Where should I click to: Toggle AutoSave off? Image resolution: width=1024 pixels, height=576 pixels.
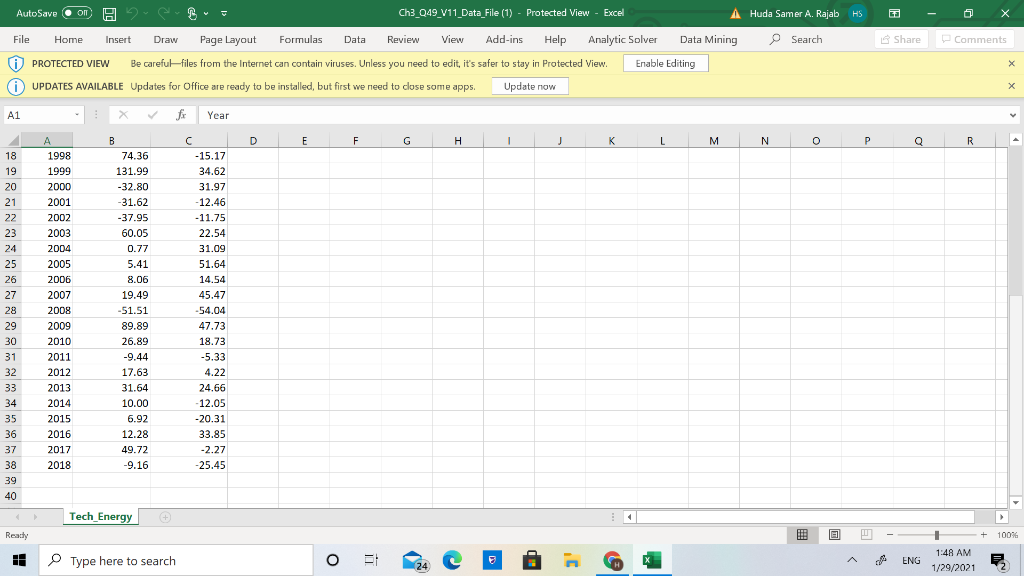tap(77, 13)
